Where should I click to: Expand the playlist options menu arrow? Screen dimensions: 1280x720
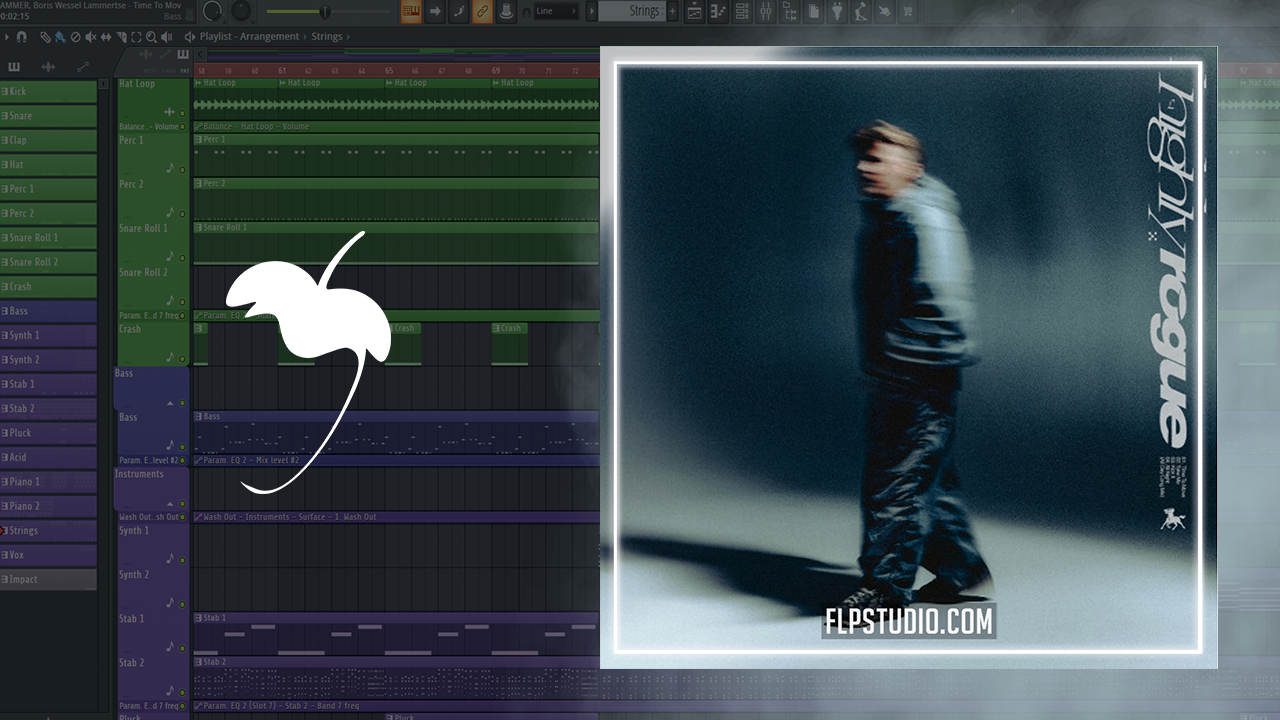(x=7, y=37)
